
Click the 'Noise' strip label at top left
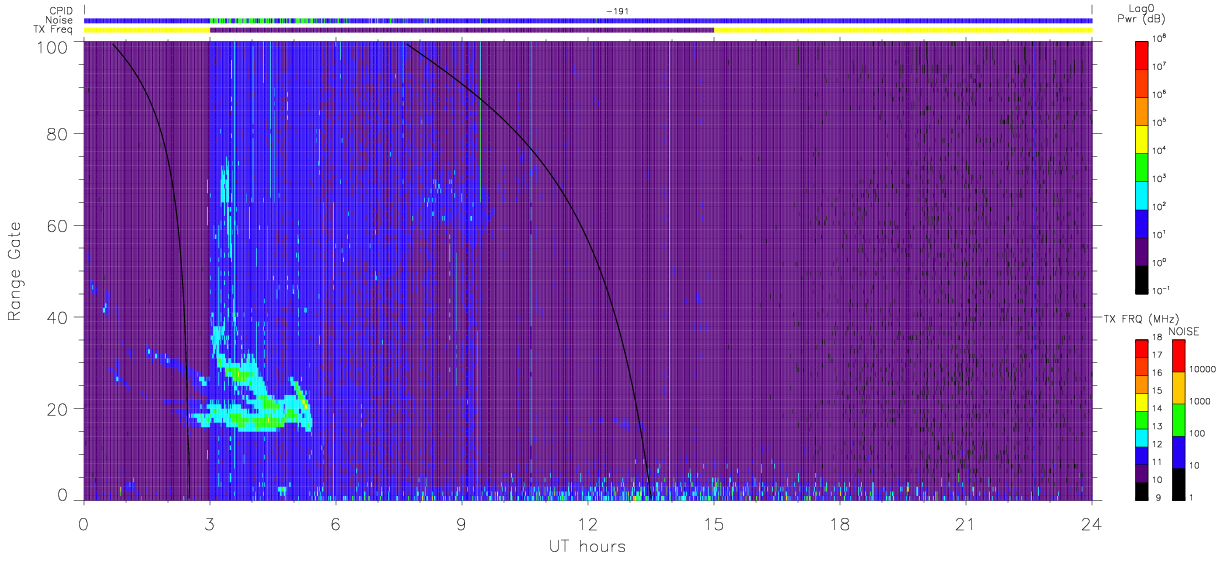point(59,20)
